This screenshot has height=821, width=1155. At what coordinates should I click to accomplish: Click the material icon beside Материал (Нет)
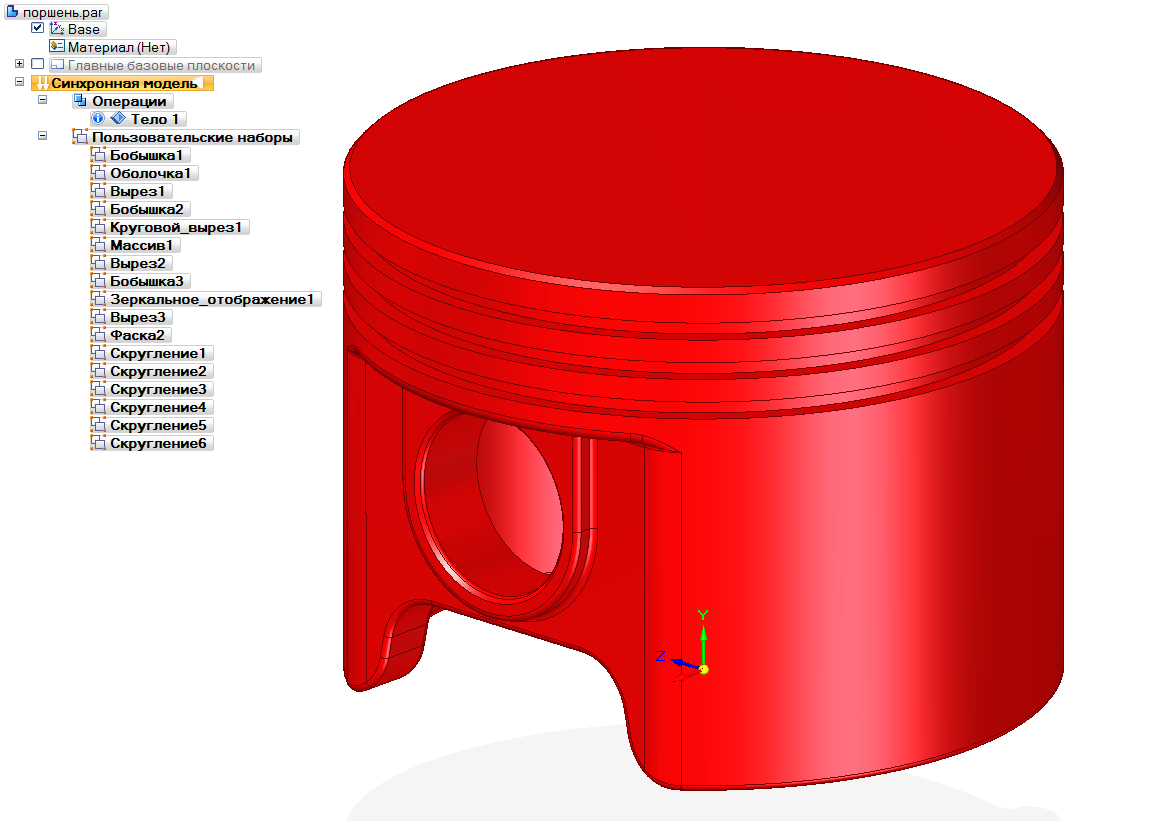pyautogui.click(x=57, y=46)
